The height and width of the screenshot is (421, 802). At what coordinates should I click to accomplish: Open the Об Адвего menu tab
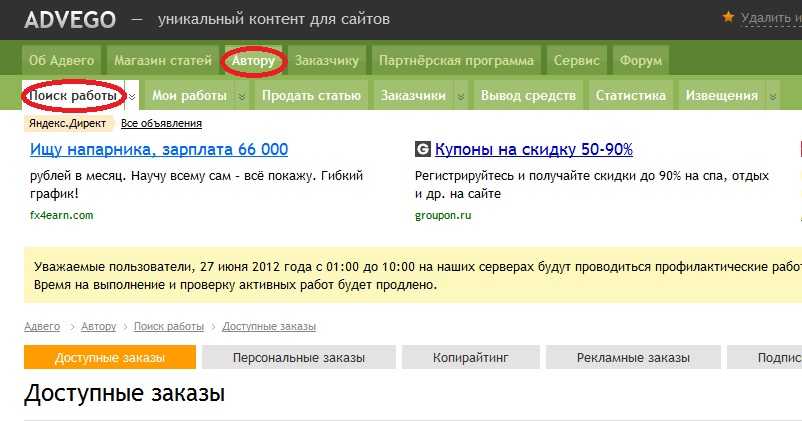click(x=61, y=60)
